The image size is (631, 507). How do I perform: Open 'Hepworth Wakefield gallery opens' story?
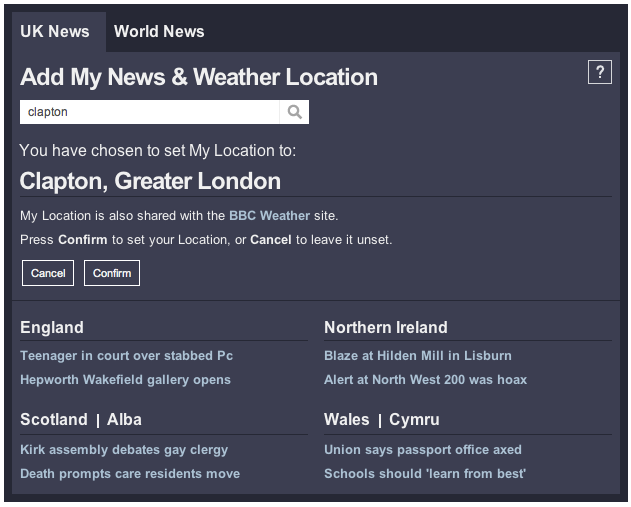[x=126, y=380]
